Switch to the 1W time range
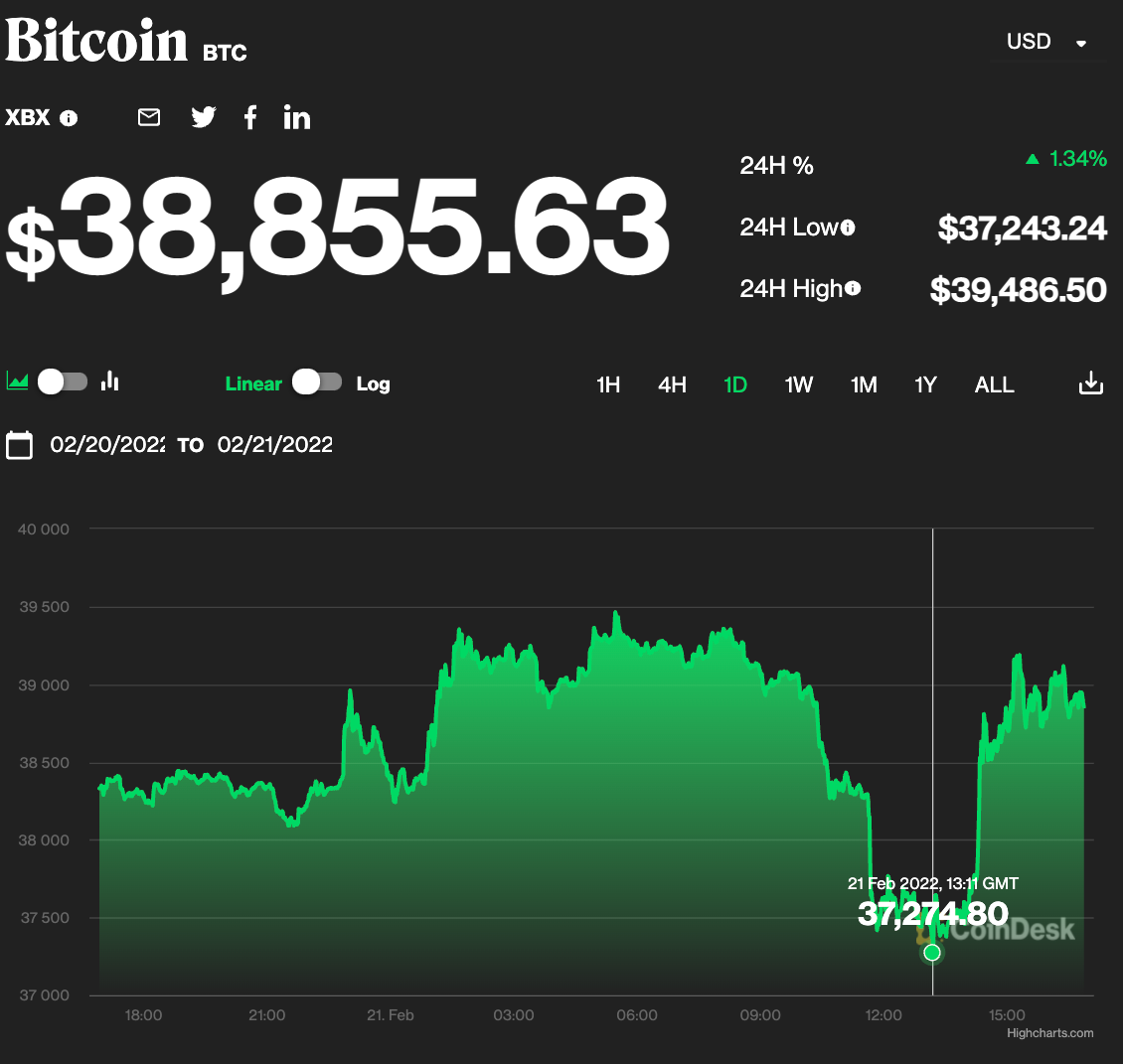Screen dimensions: 1123x1064 coord(799,384)
